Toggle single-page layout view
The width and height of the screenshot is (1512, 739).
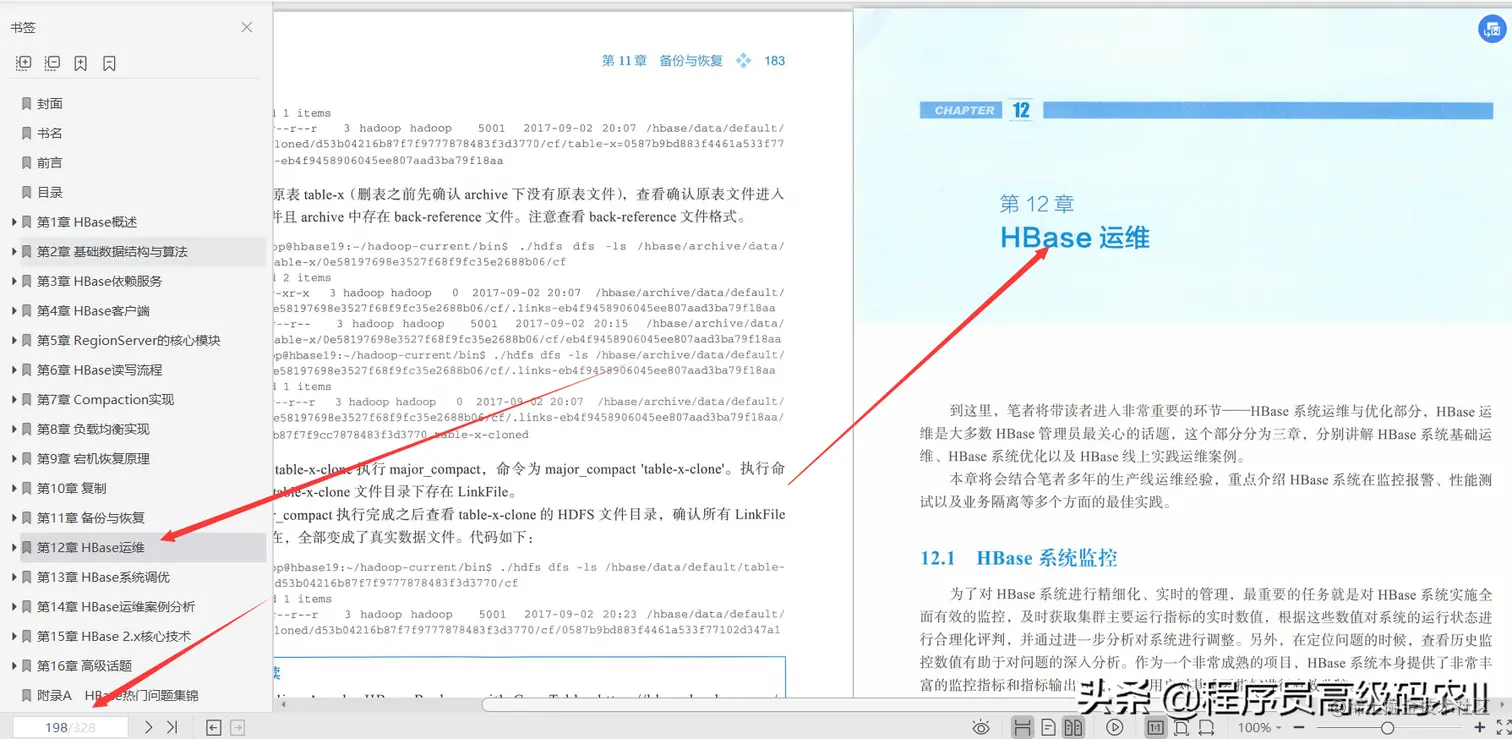click(x=1048, y=726)
